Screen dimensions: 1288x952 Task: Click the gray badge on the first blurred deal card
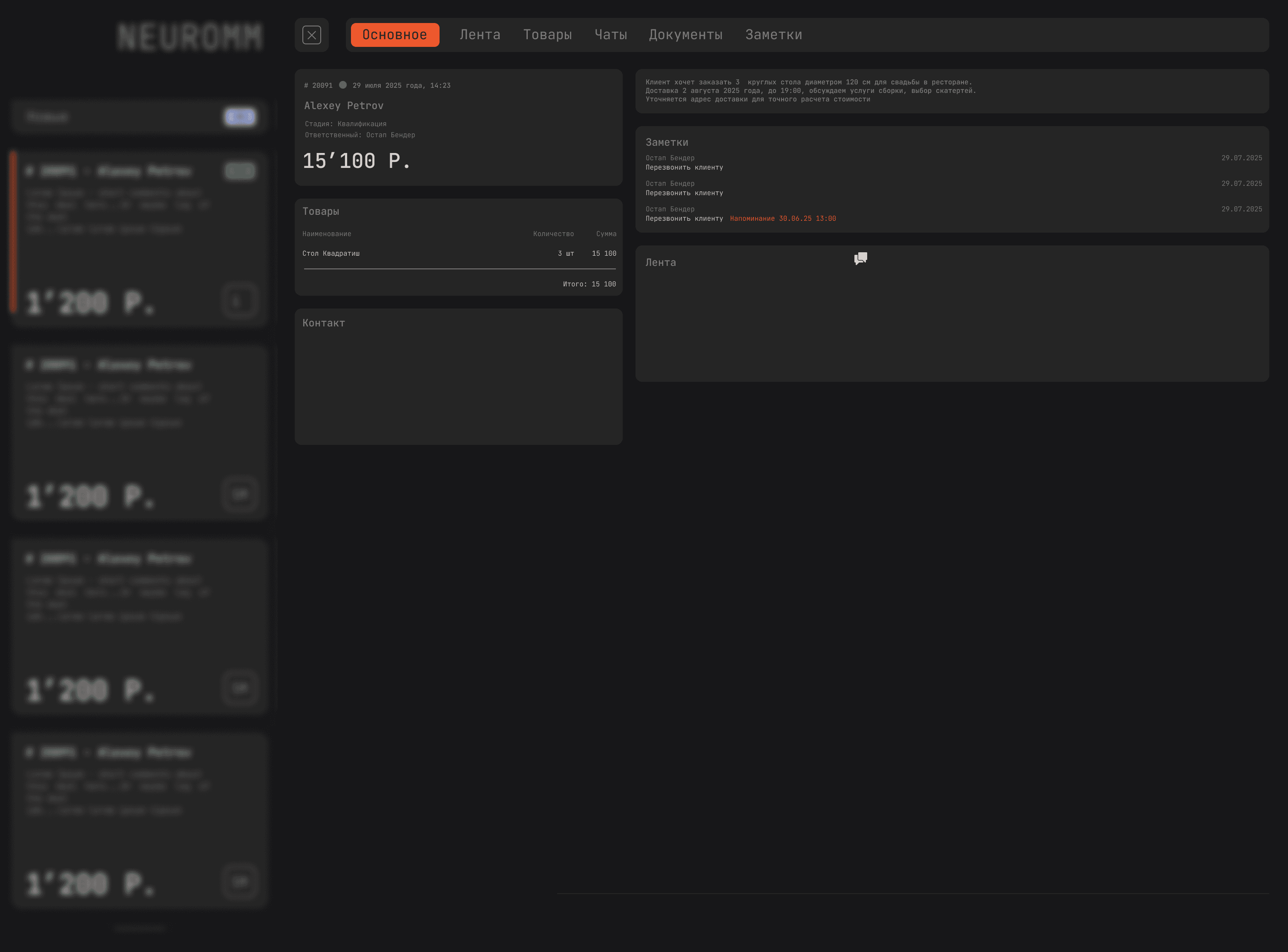tap(240, 171)
